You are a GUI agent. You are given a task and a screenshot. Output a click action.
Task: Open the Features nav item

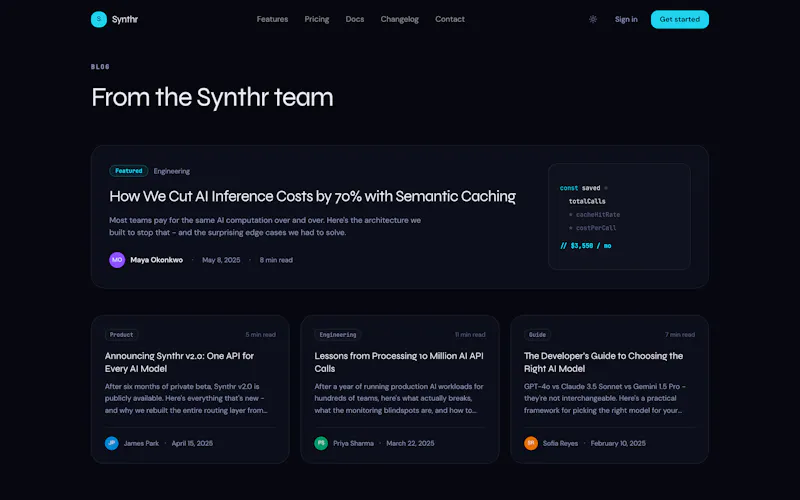pos(272,19)
